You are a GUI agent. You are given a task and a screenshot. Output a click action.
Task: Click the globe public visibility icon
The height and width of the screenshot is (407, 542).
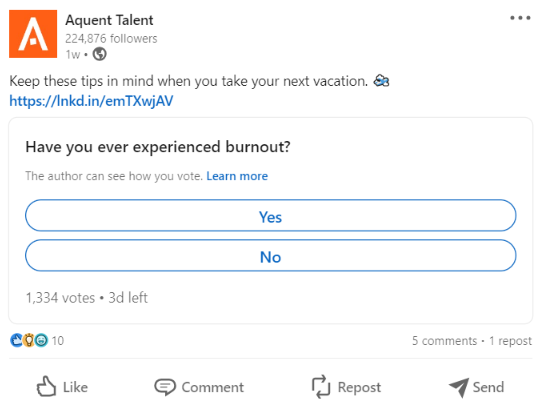[x=100, y=54]
